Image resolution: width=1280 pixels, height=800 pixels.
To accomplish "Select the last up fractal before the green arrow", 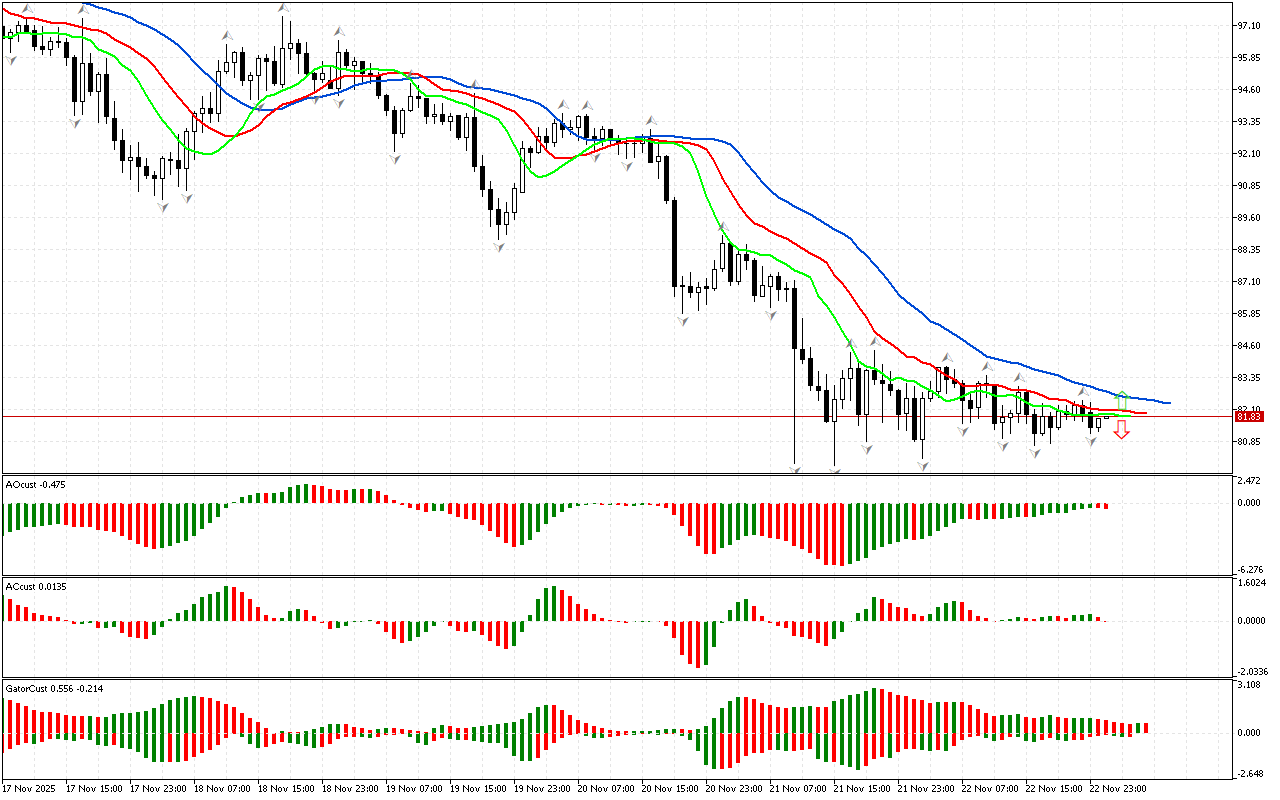I will (x=1083, y=391).
